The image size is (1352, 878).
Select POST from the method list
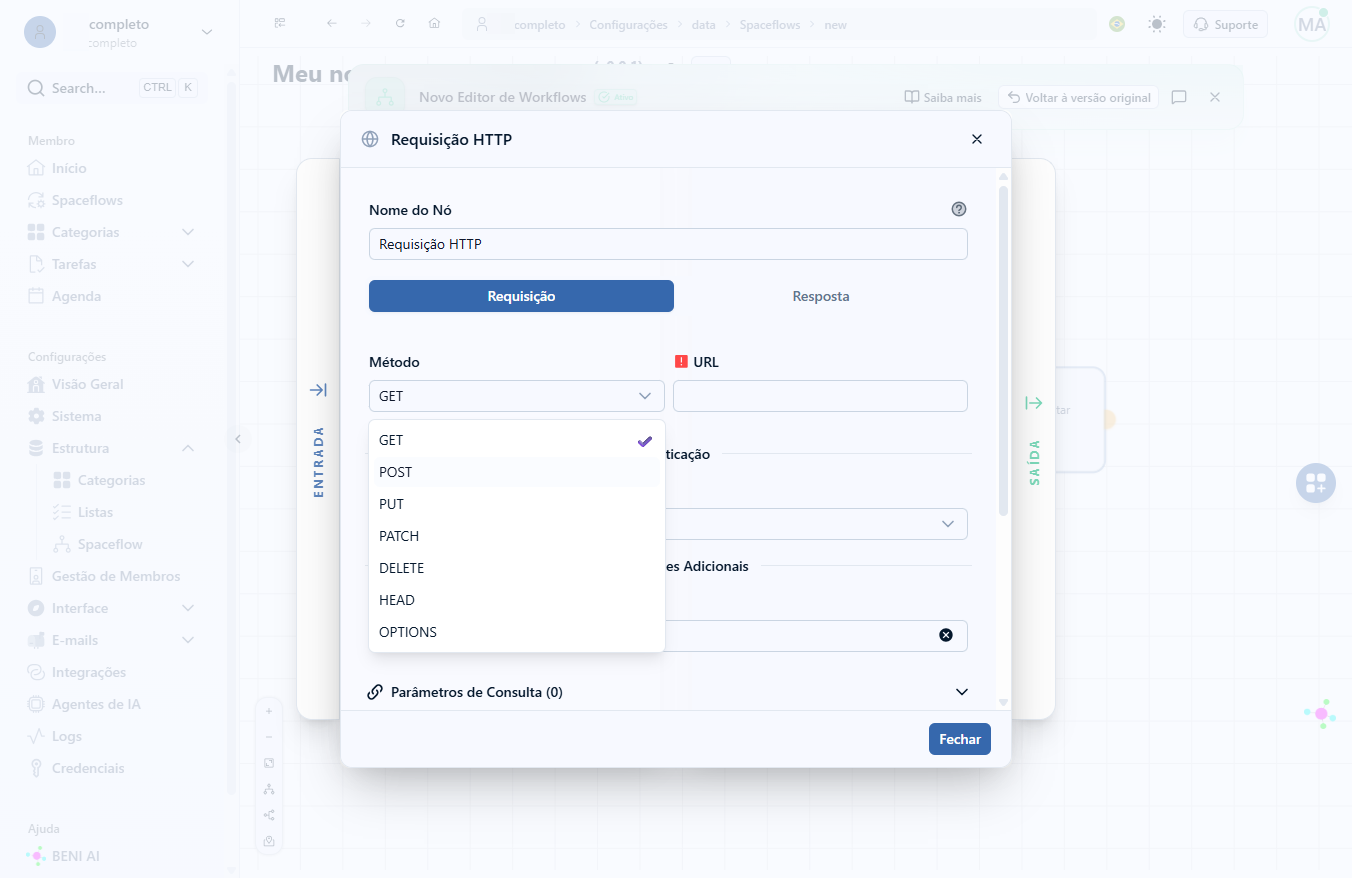pos(516,472)
